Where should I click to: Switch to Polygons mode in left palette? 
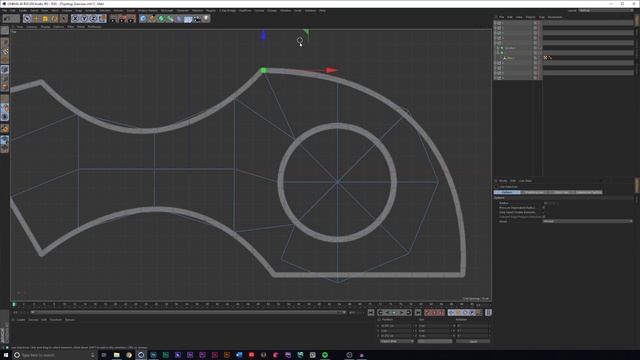[x=4, y=87]
